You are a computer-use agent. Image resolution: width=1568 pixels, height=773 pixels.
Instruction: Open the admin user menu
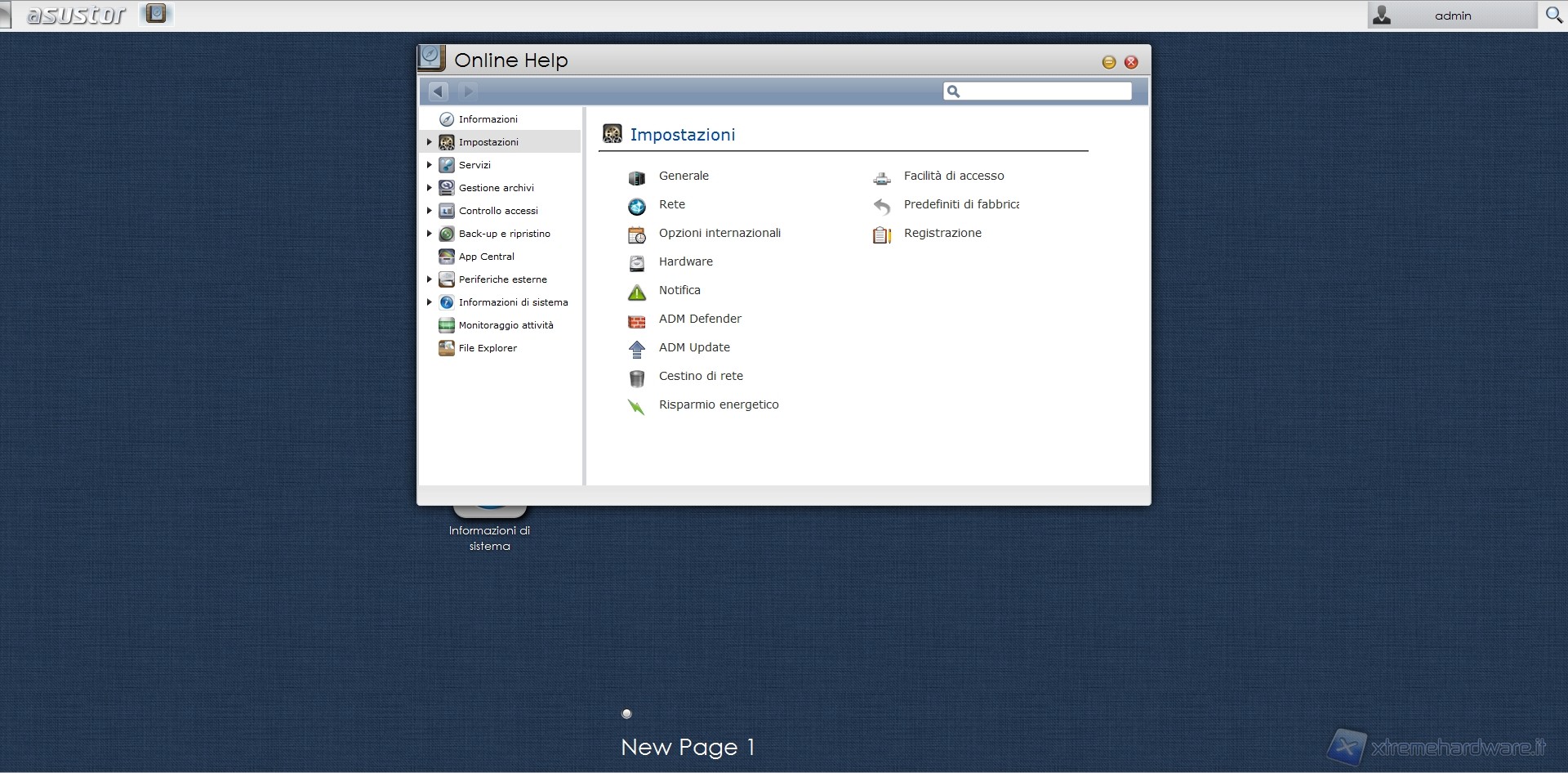pos(1451,16)
